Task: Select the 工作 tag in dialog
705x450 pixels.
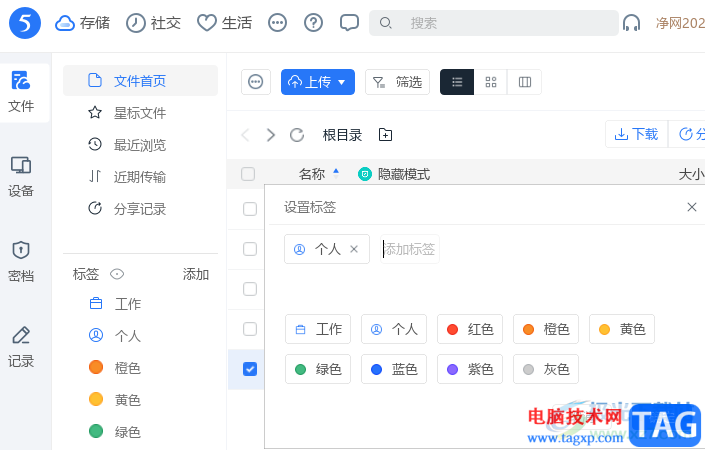Action: tap(318, 329)
